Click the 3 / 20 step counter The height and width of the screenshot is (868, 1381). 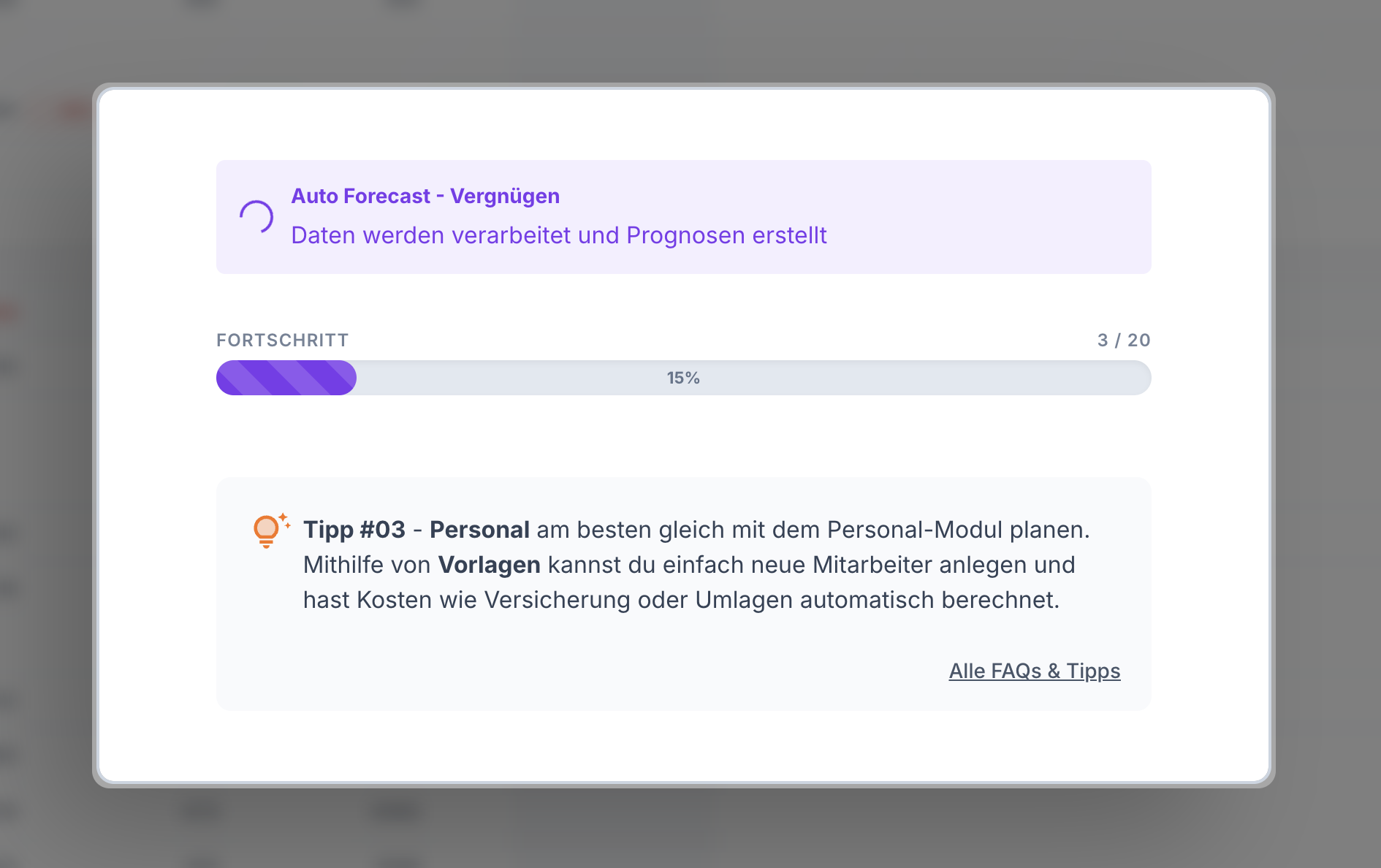(1123, 340)
